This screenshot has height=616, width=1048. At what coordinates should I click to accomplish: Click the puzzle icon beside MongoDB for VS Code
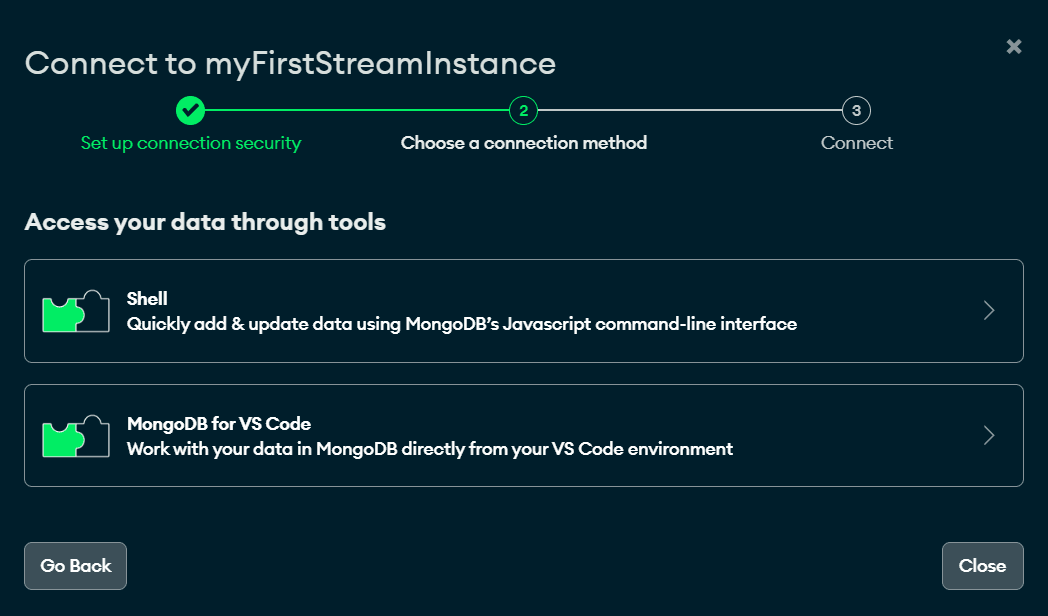[76, 436]
